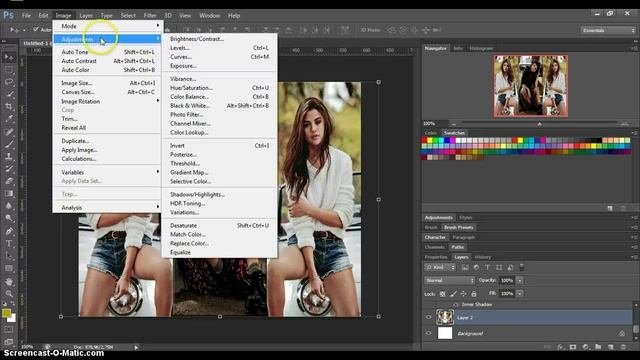Open the Normal blend mode dropdown
The image size is (640, 360).
(449, 280)
